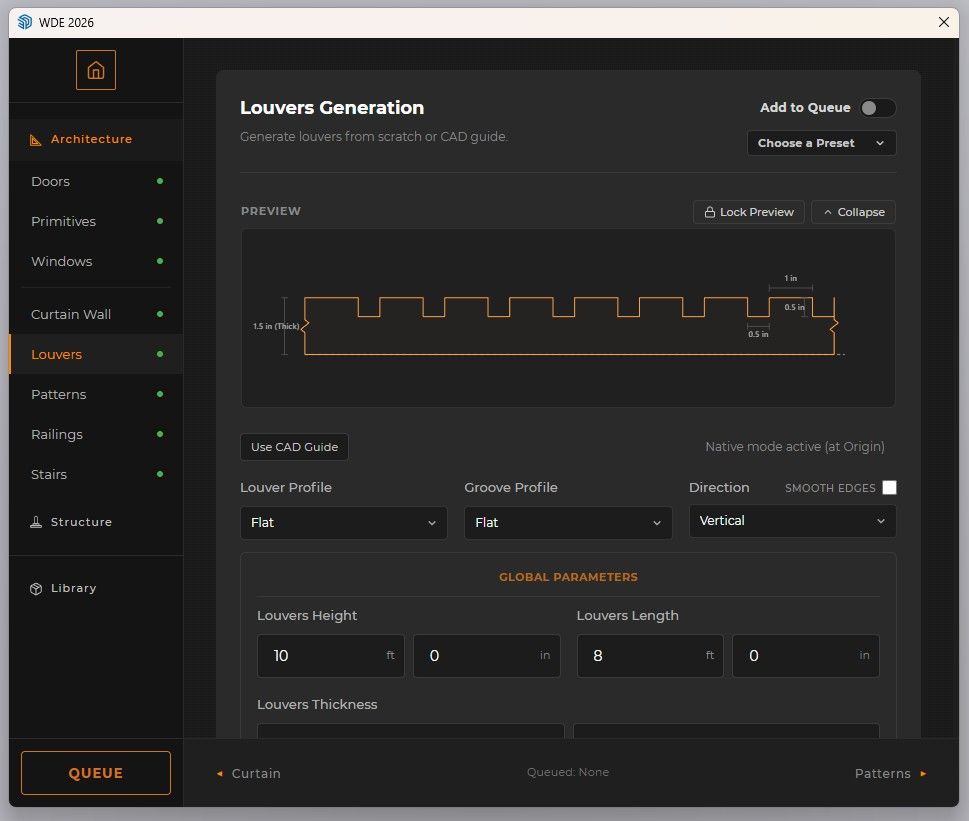Select Doors in the sidebar
The width and height of the screenshot is (969, 821).
pyautogui.click(x=96, y=182)
